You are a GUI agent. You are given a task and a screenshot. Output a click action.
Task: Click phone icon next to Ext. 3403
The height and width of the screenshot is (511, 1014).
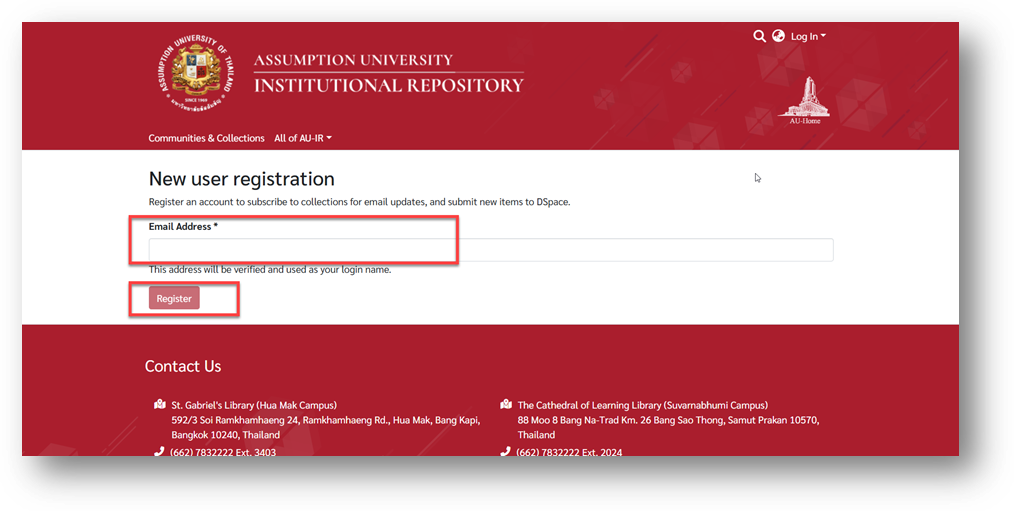(x=159, y=452)
